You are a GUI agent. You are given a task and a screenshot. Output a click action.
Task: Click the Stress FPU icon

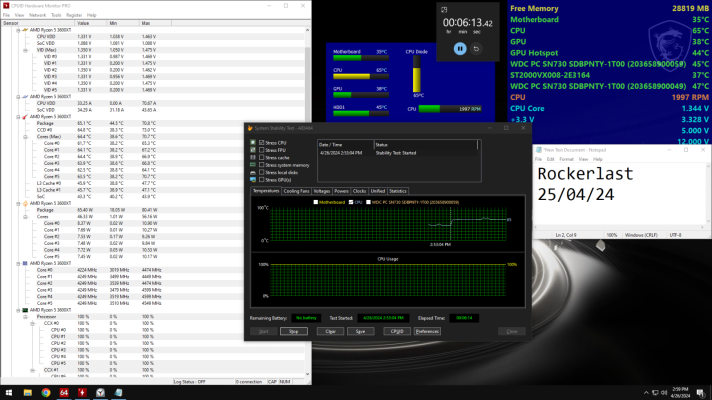tap(253, 150)
